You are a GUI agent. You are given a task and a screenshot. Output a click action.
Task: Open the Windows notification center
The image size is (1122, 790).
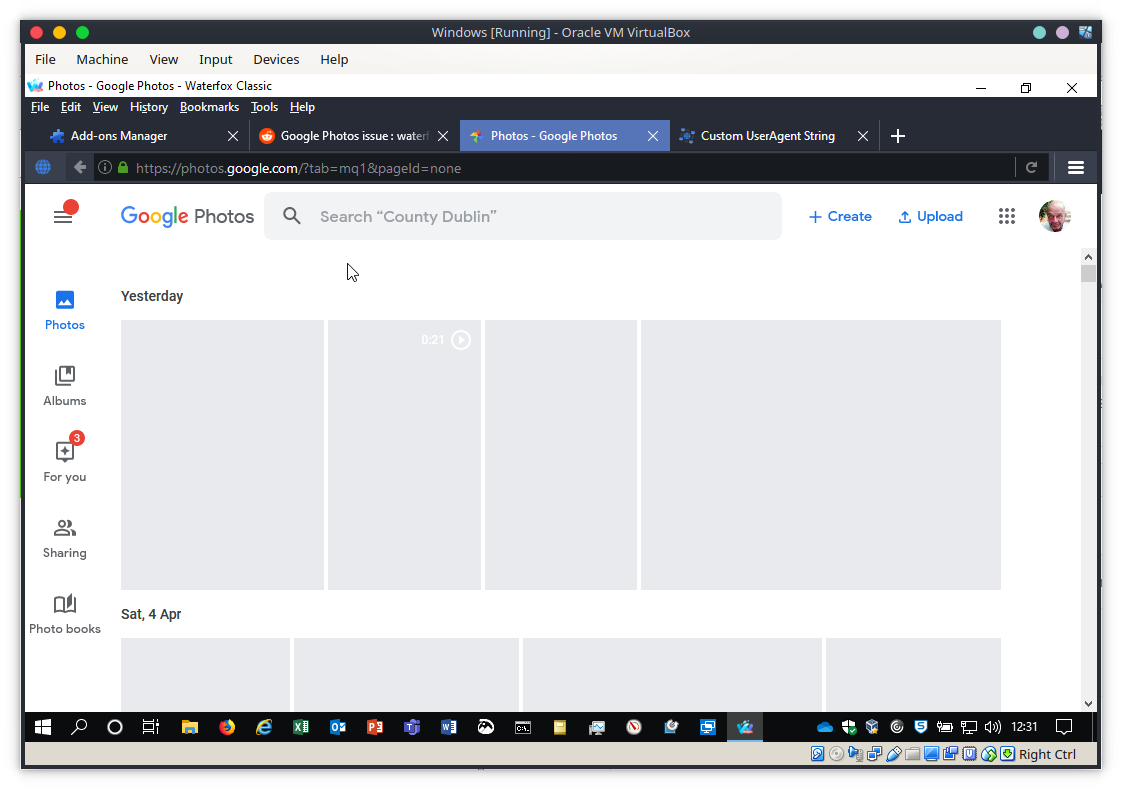1064,727
